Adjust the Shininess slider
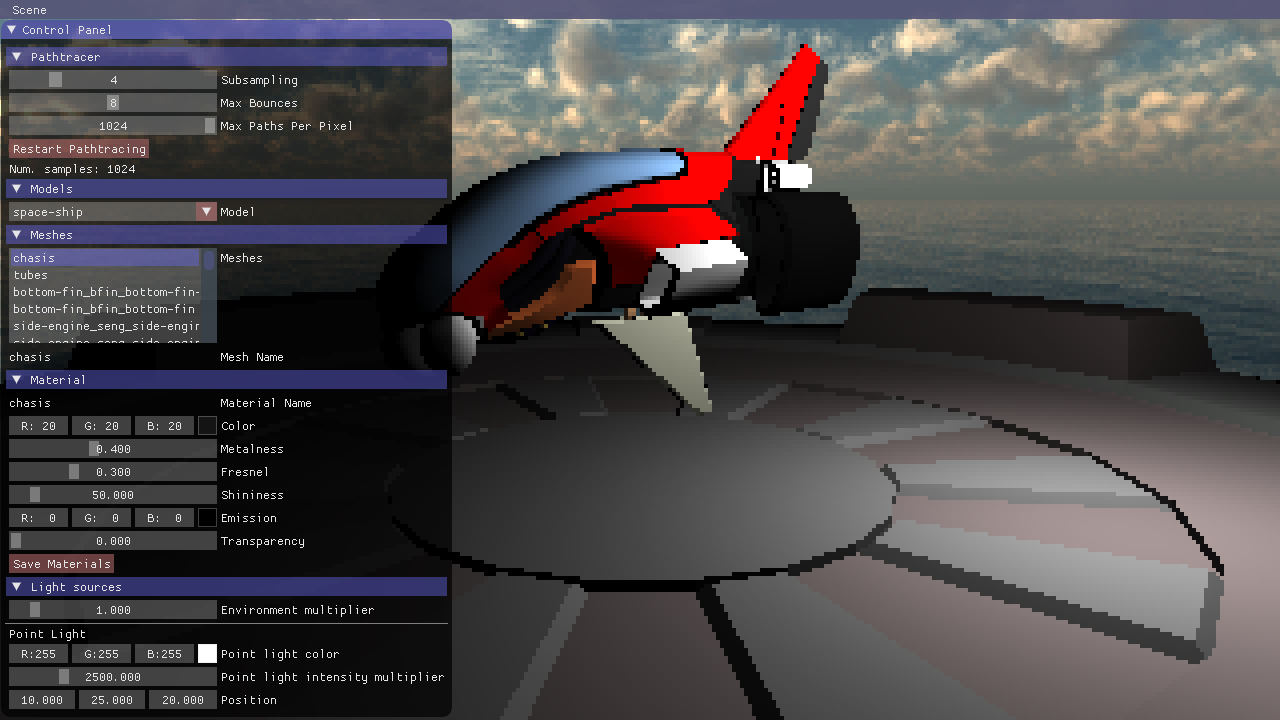This screenshot has width=1280, height=720. coord(113,495)
